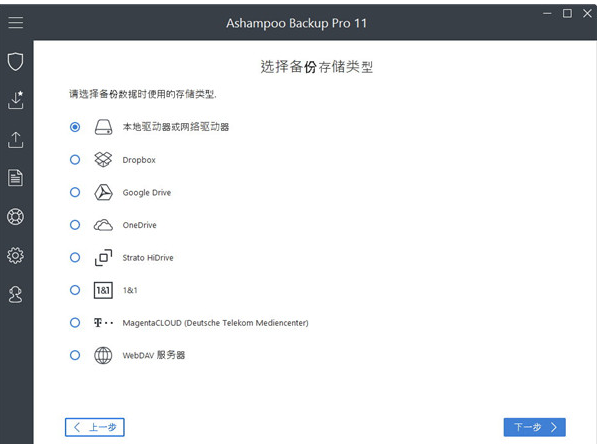
Task: Click the WebDAV globe icon
Action: 103,355
